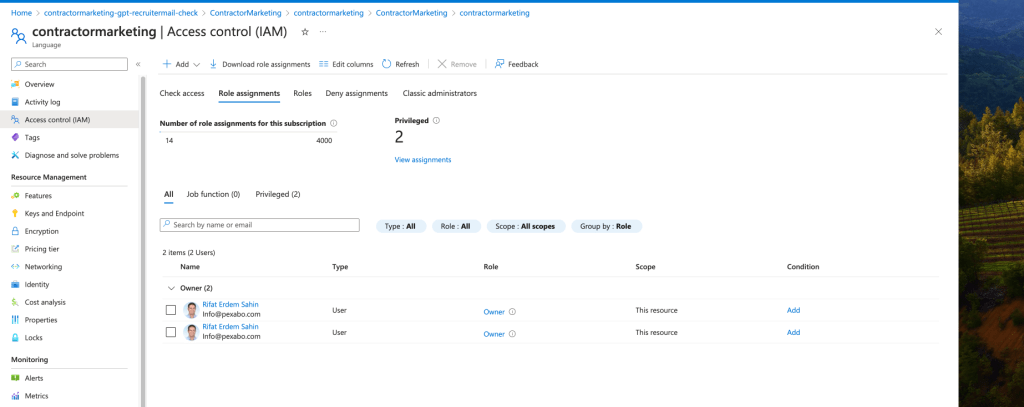Open the Activity log sidebar icon
Viewport: 1024px width, 407px height.
tap(15, 102)
